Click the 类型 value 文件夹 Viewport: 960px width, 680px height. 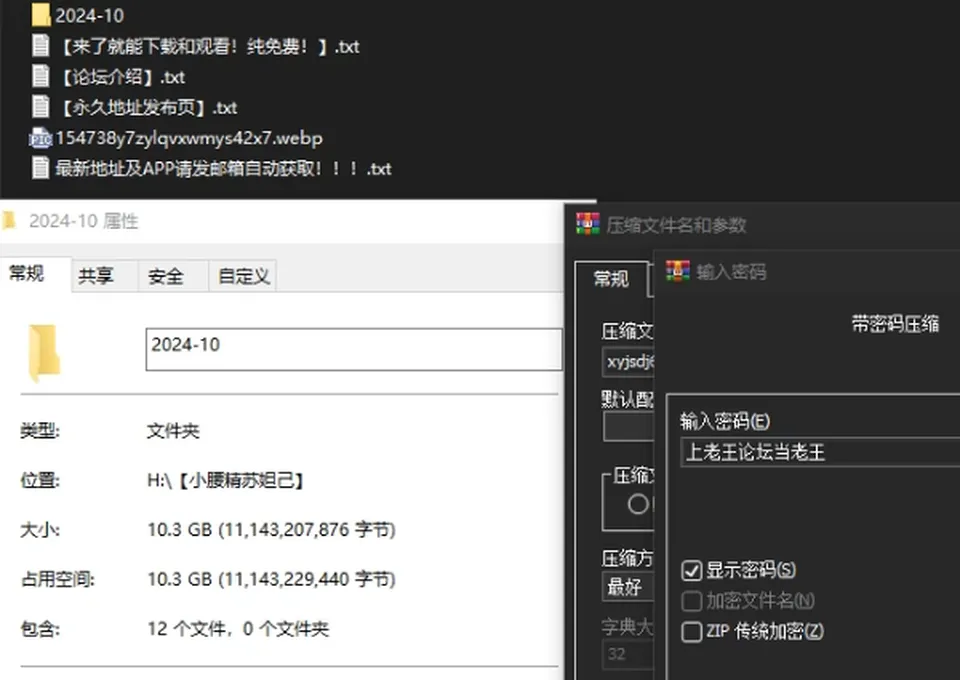173,431
